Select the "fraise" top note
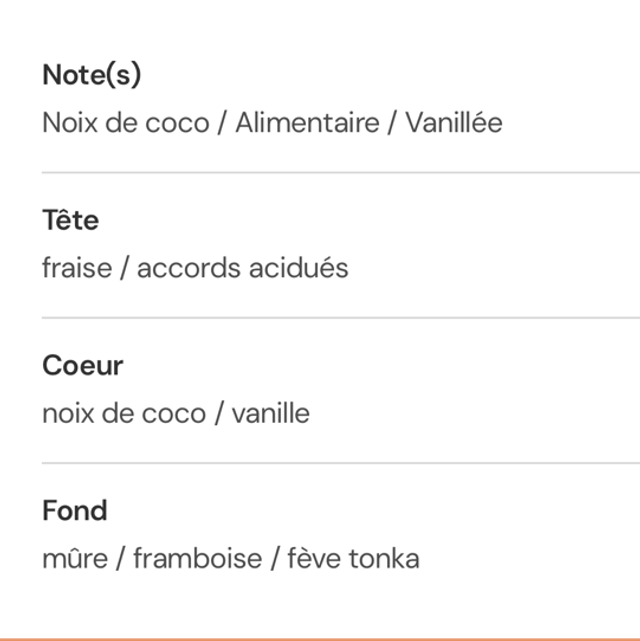The image size is (640, 641). [x=76, y=268]
